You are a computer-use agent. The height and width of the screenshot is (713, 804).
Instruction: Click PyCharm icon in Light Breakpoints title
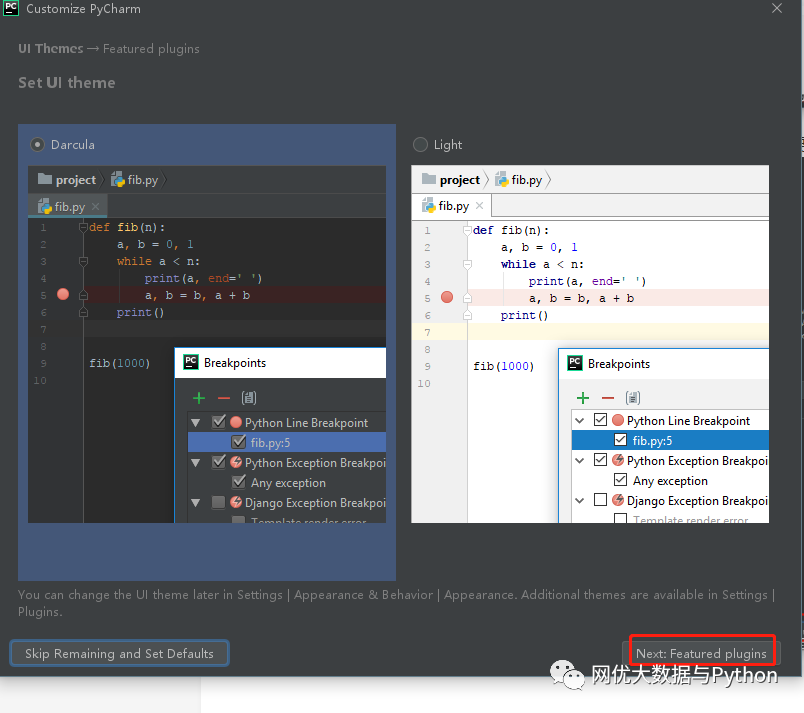[575, 363]
